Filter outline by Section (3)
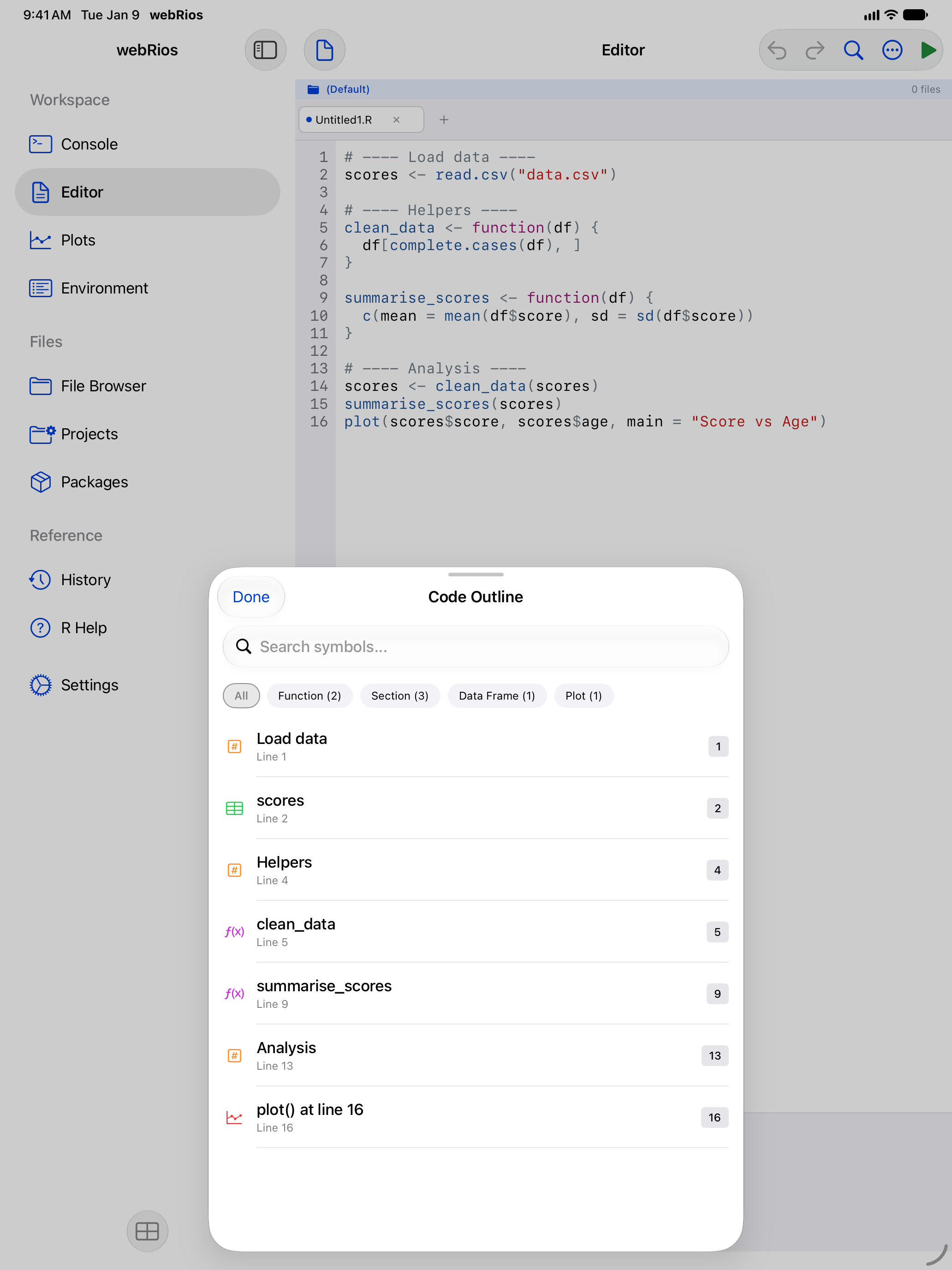 pos(400,695)
